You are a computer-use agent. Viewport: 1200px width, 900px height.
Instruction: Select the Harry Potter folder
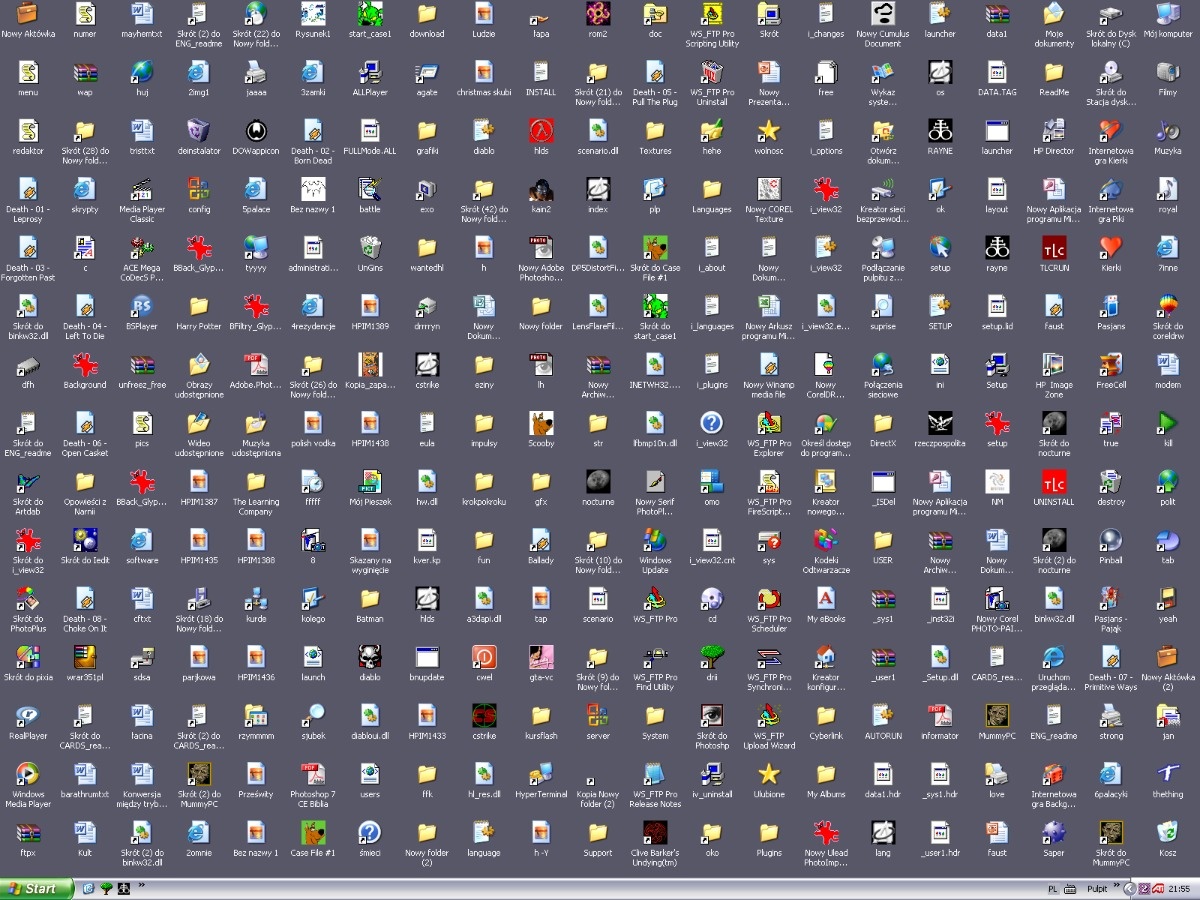coord(199,306)
